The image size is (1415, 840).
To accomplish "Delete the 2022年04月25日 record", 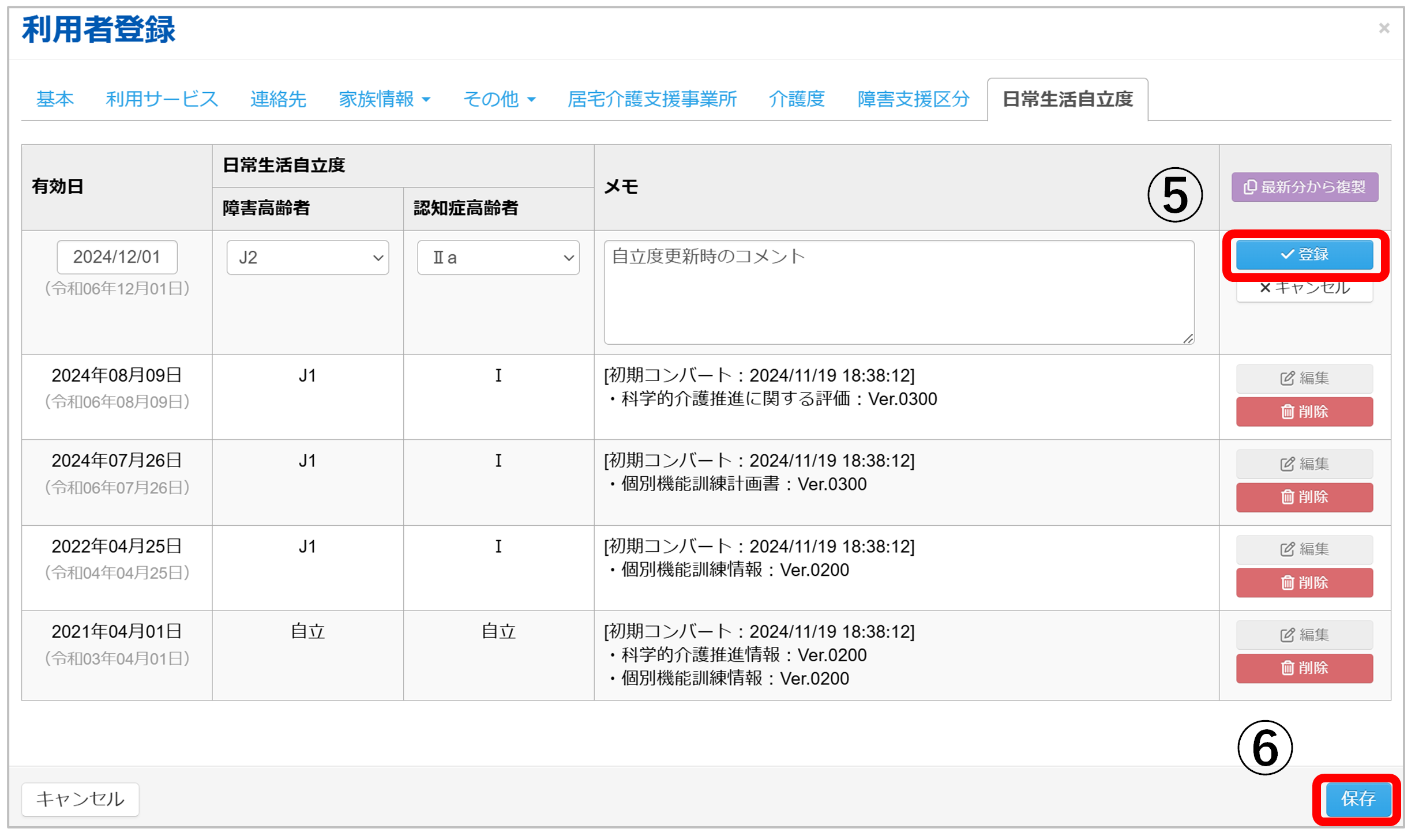I will click(1304, 582).
